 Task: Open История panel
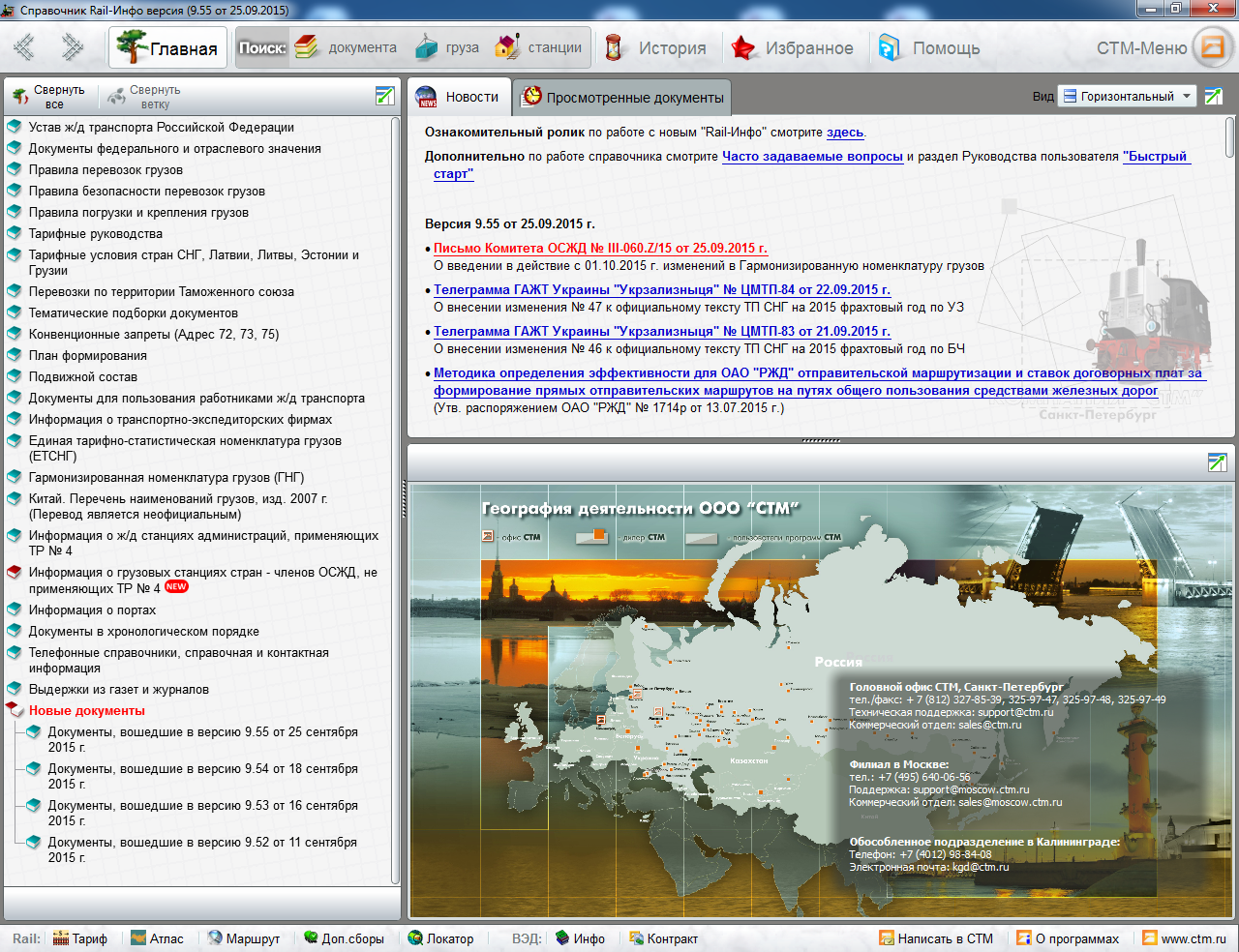pos(654,47)
